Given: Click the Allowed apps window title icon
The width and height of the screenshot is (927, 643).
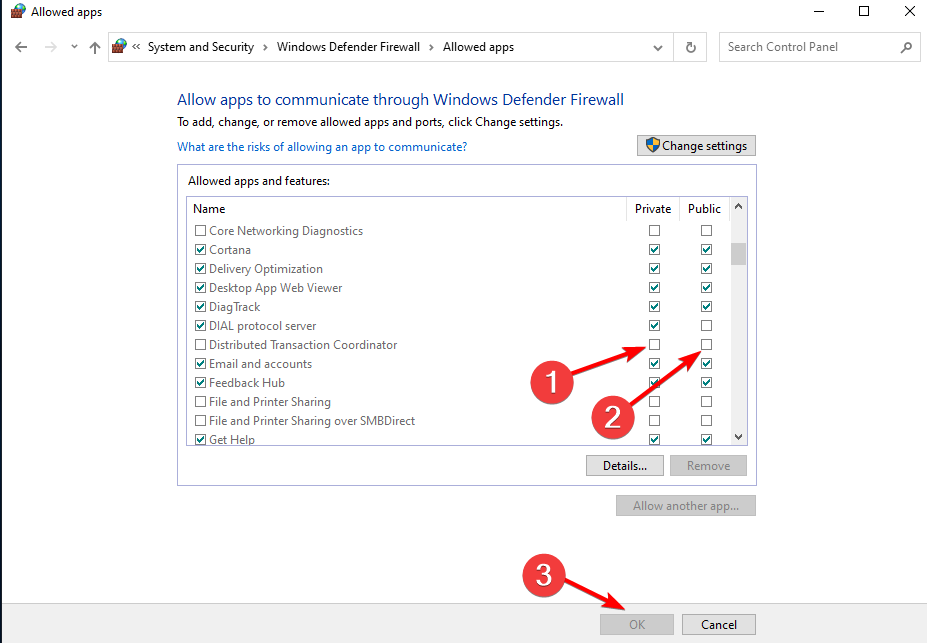Looking at the screenshot, I should click(18, 11).
